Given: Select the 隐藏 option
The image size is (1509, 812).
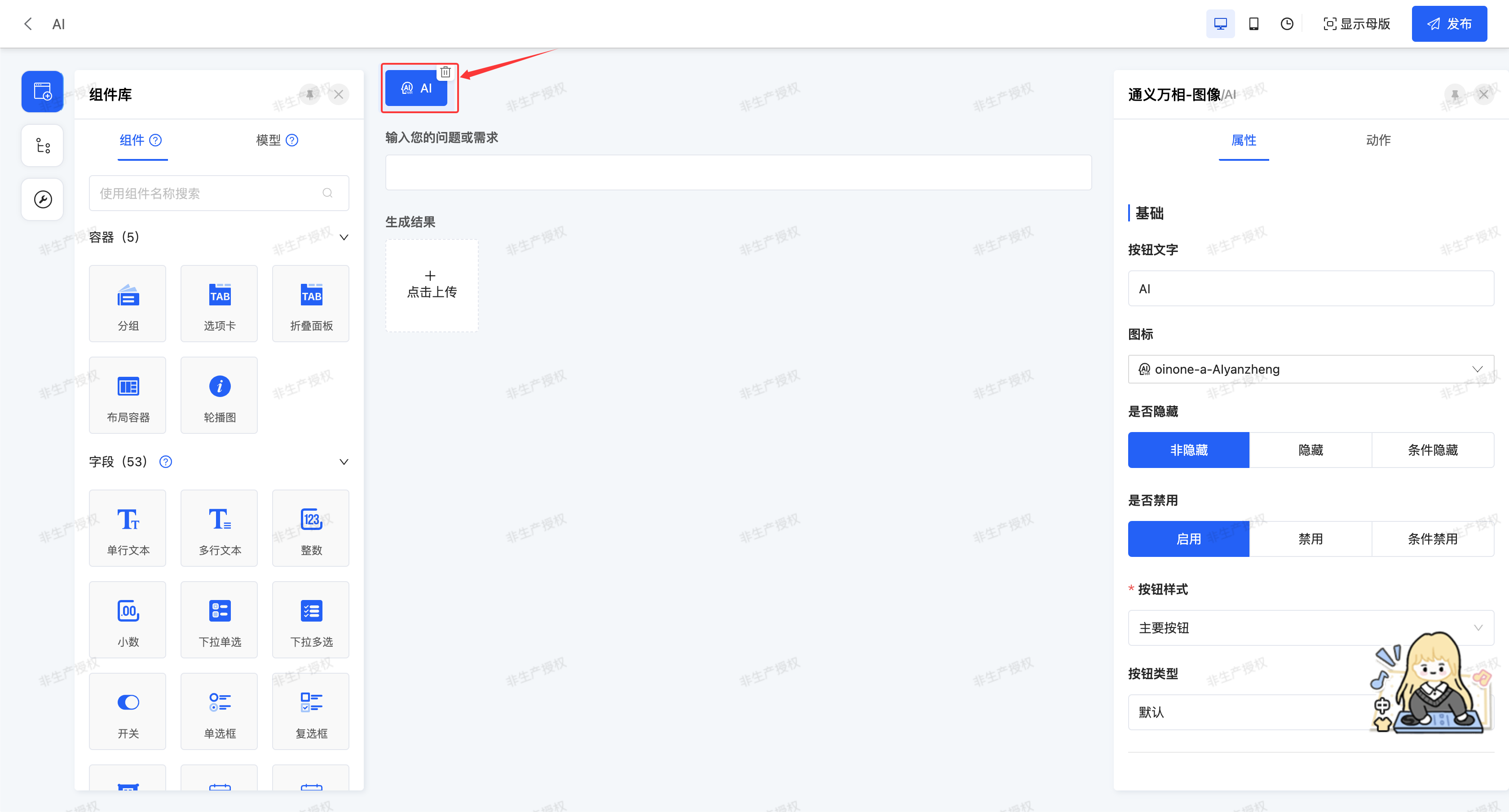Looking at the screenshot, I should (1310, 450).
